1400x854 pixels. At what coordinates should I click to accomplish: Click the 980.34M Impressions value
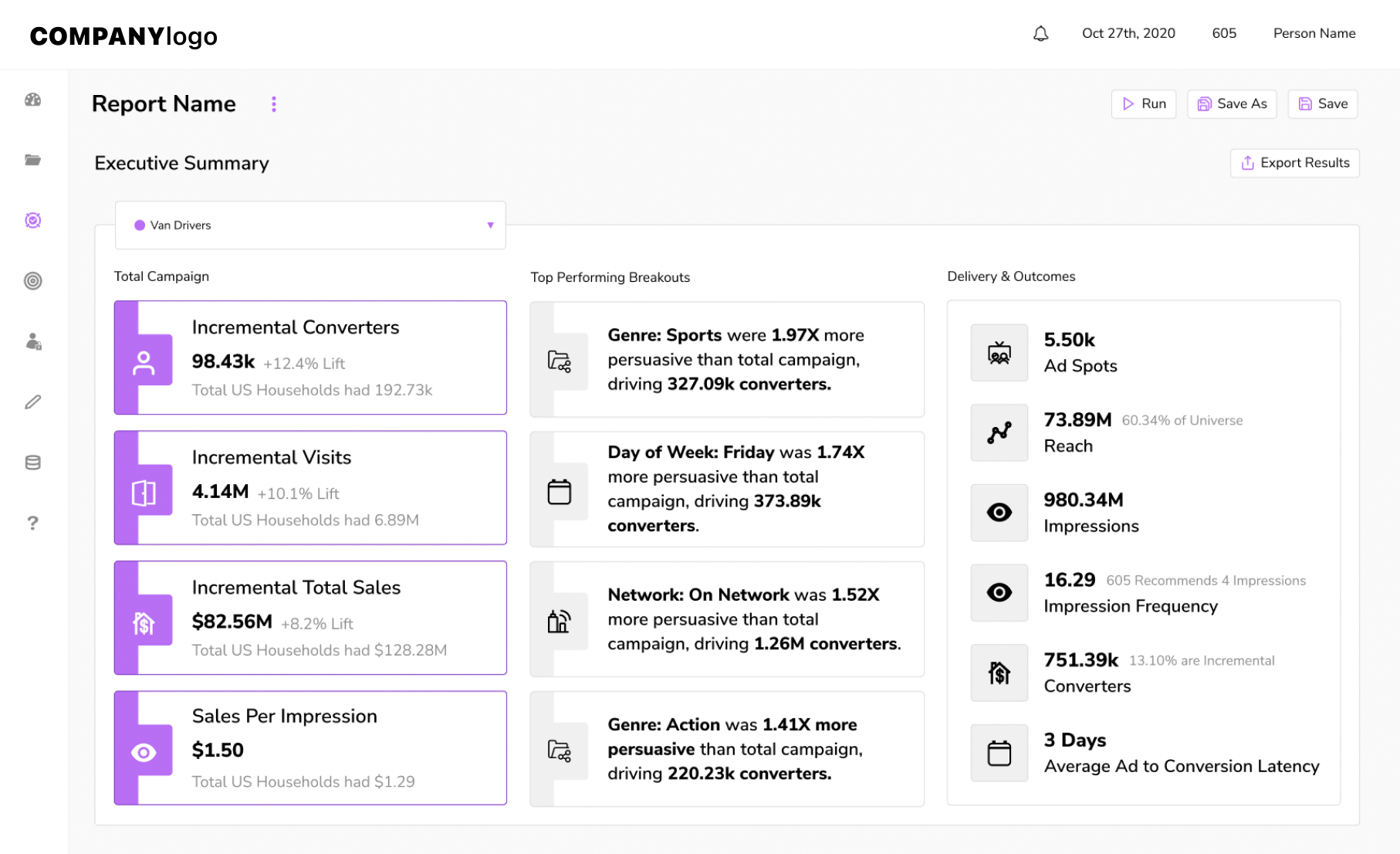(1084, 500)
